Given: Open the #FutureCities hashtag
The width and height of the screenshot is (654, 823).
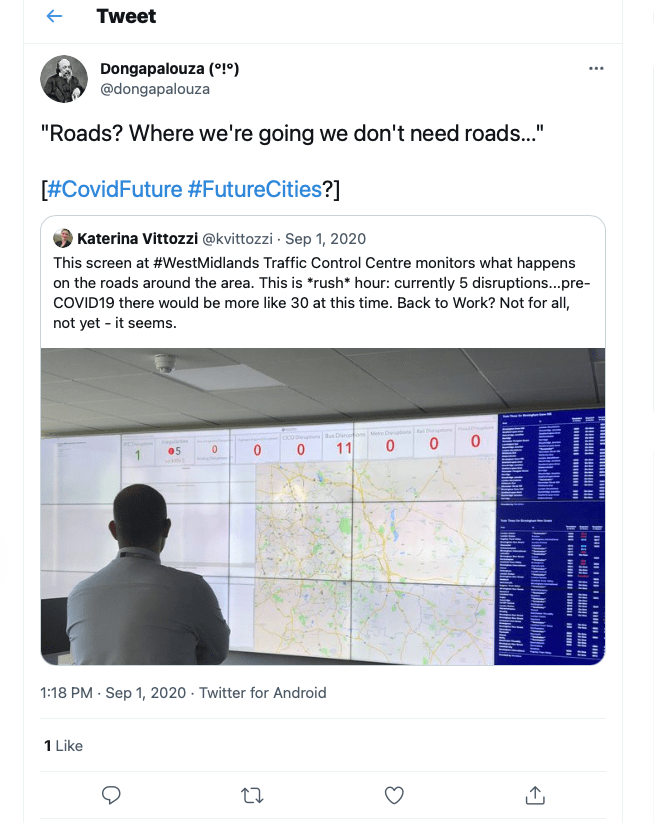Looking at the screenshot, I should coord(254,189).
